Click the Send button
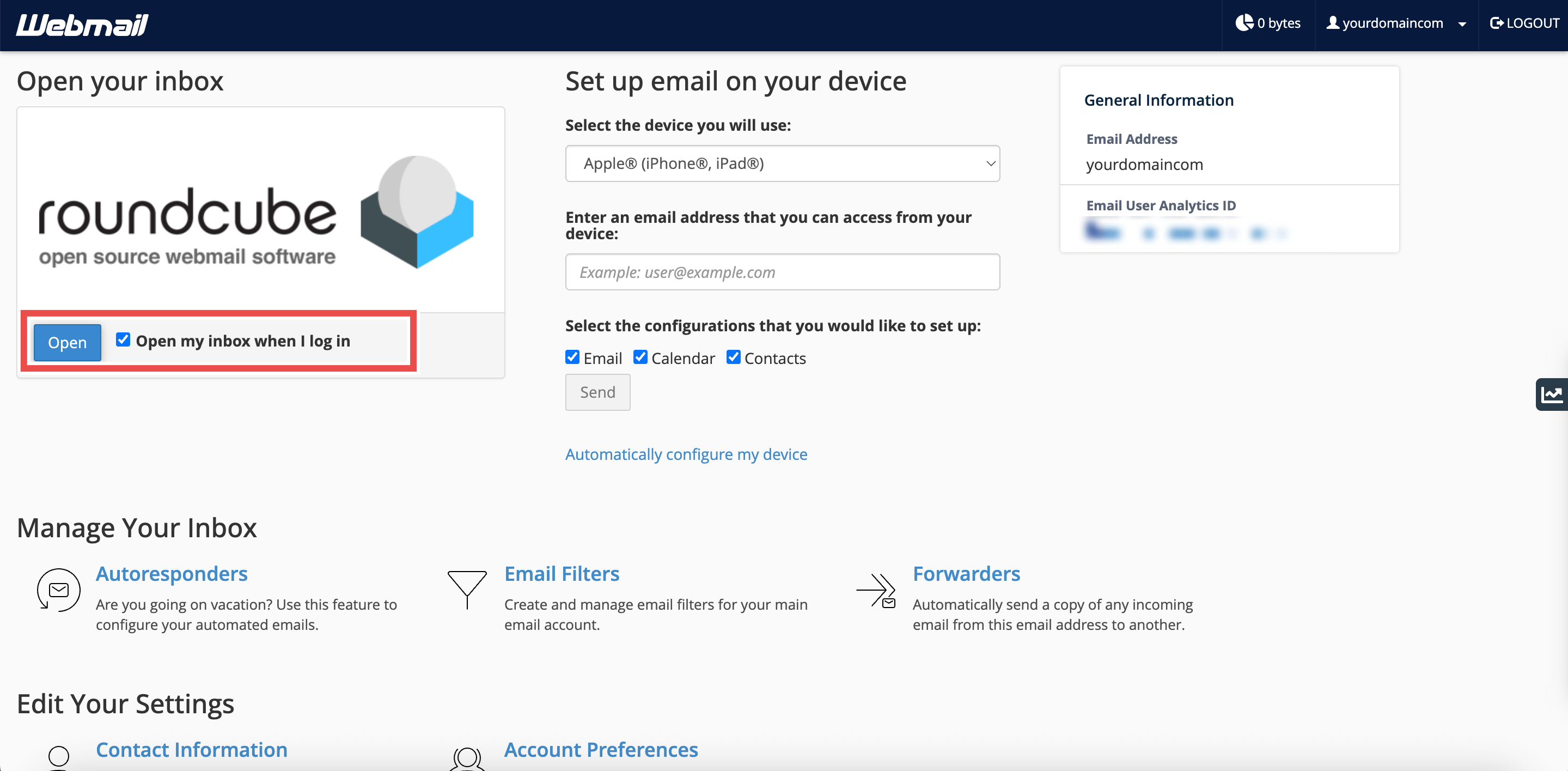The width and height of the screenshot is (1568, 771). click(597, 392)
